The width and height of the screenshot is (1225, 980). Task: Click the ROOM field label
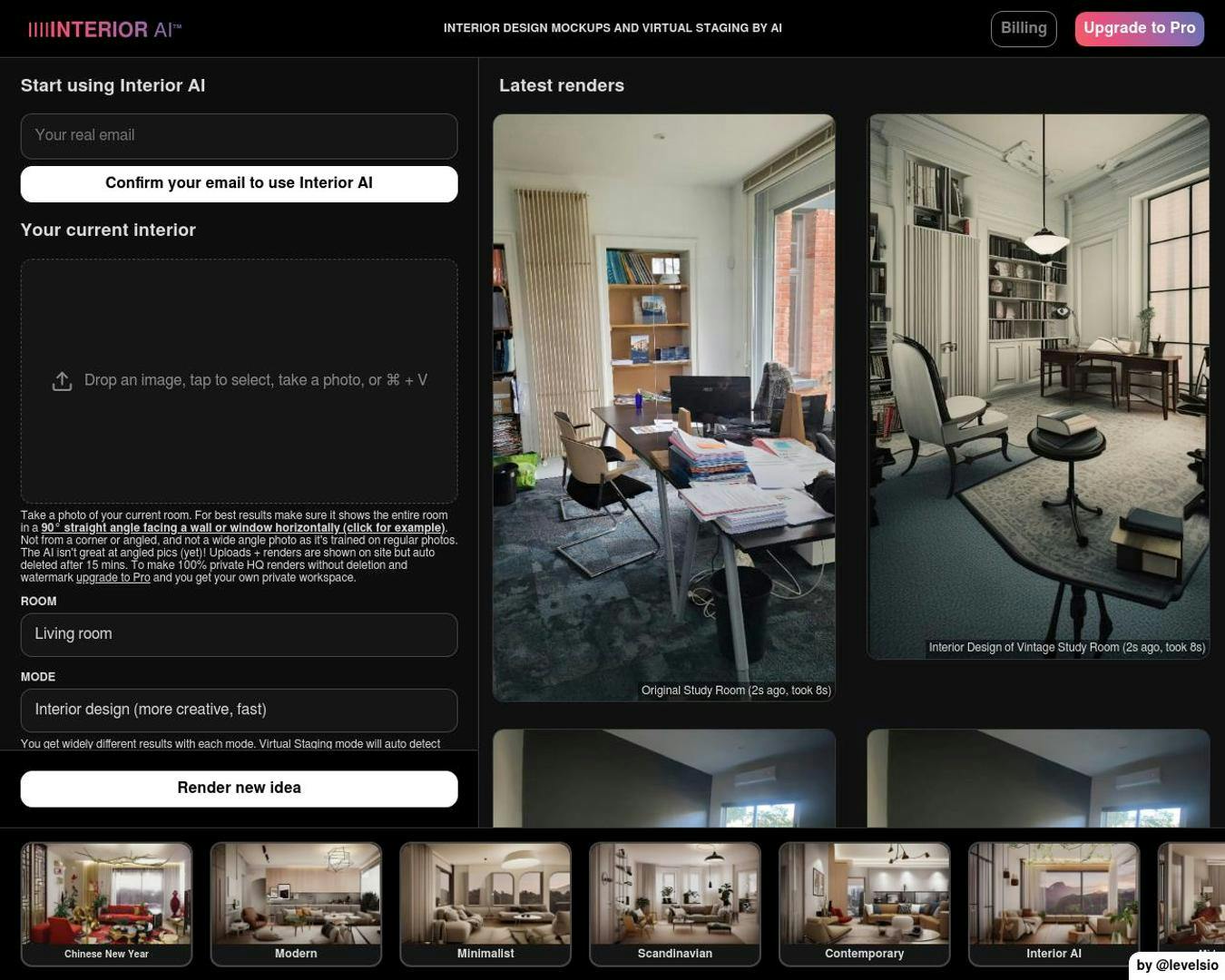point(39,602)
